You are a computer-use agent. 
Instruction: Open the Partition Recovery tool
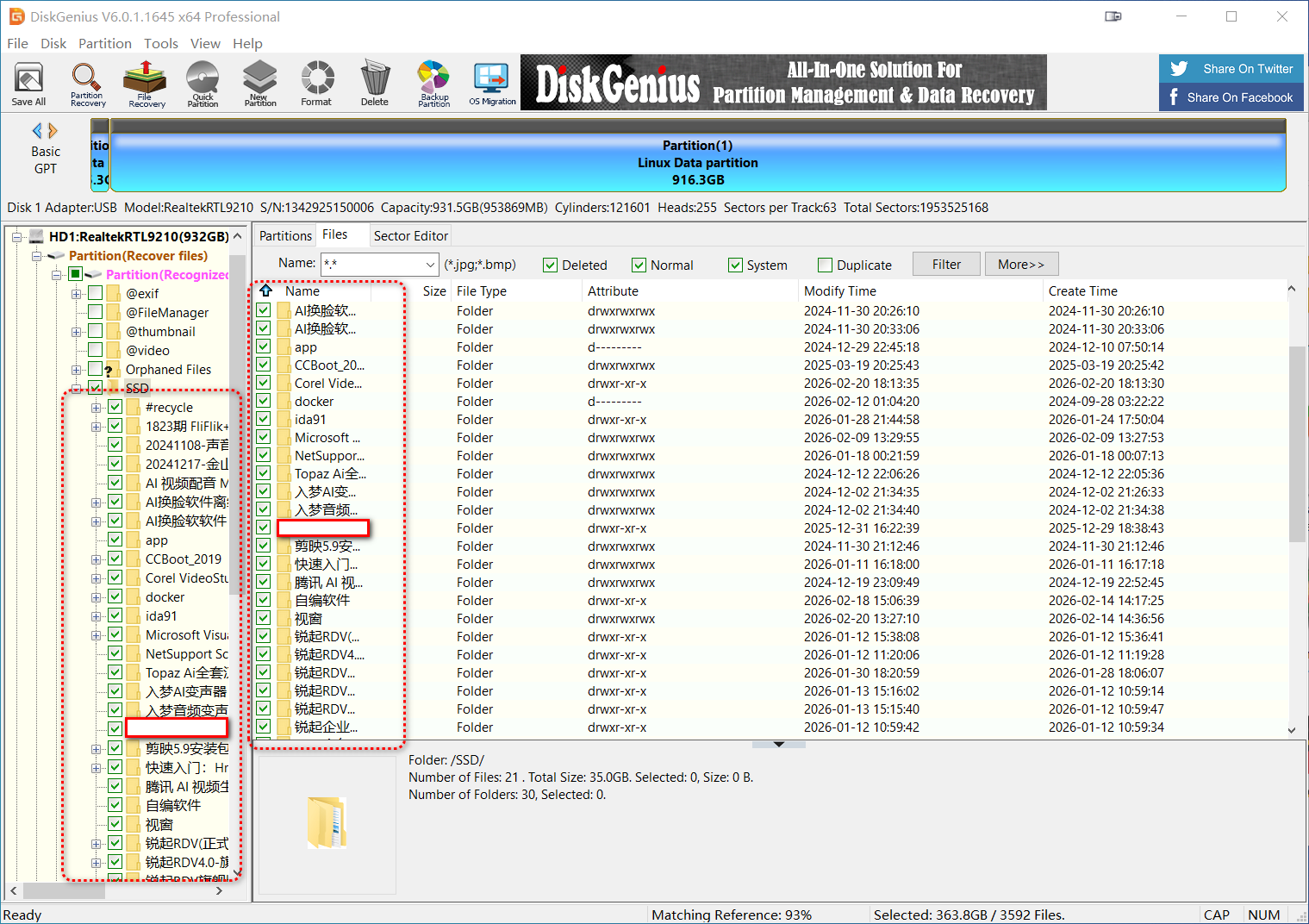[87, 84]
